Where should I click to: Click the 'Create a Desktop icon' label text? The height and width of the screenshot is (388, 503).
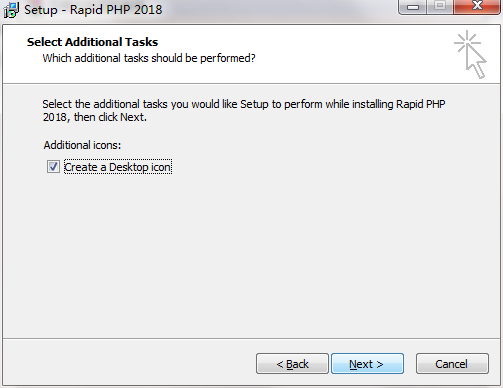118,167
